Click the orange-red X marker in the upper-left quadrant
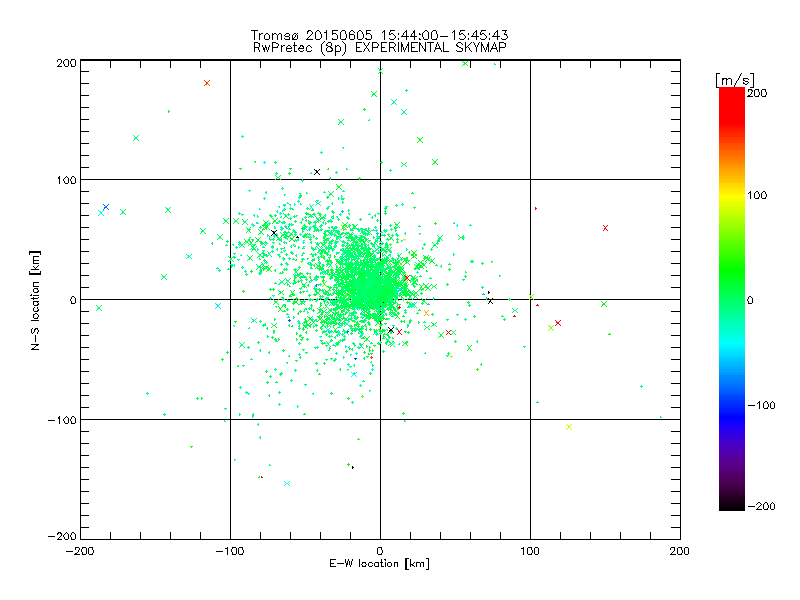Image resolution: width=800 pixels, height=600 pixels. [207, 83]
